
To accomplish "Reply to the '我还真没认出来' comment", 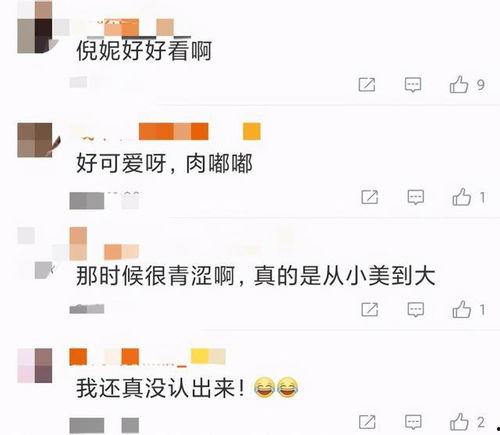I will [x=413, y=422].
